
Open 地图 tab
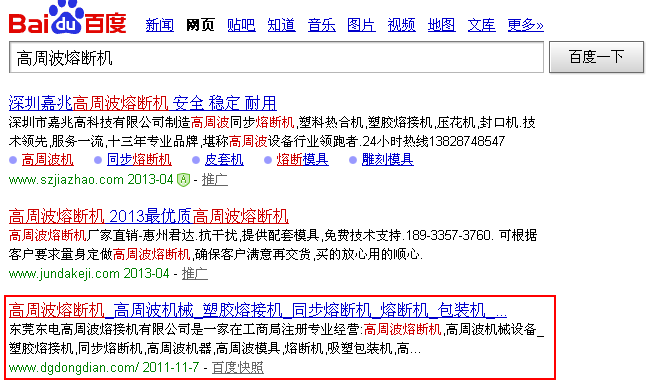[441, 25]
